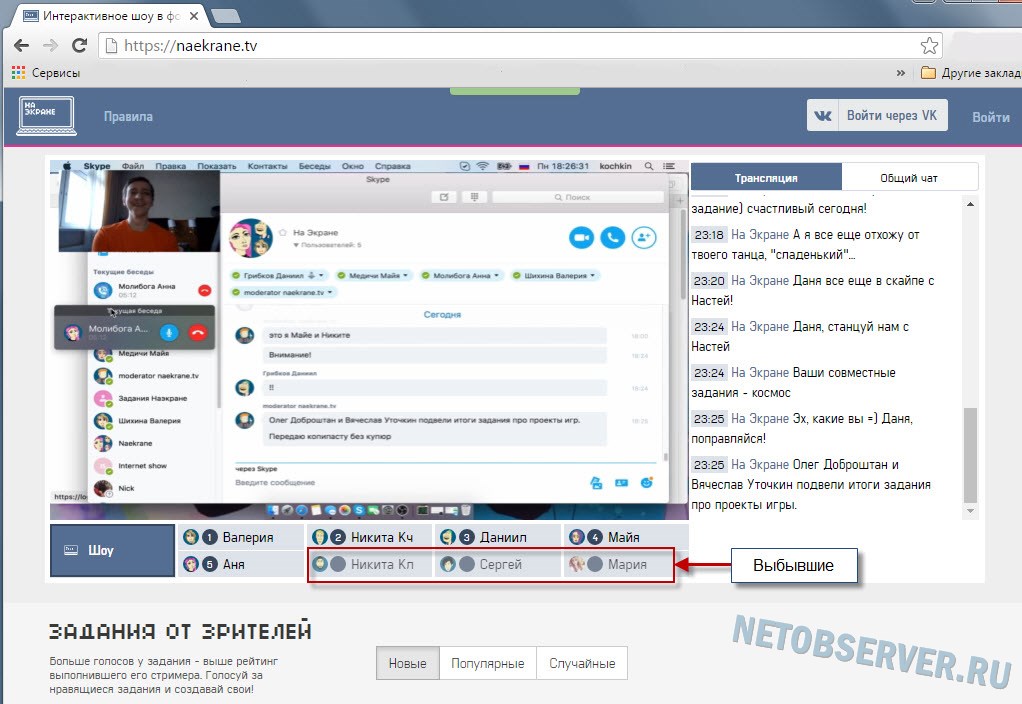
Task: Select Задания Наэкране conversation
Action: pos(153,398)
